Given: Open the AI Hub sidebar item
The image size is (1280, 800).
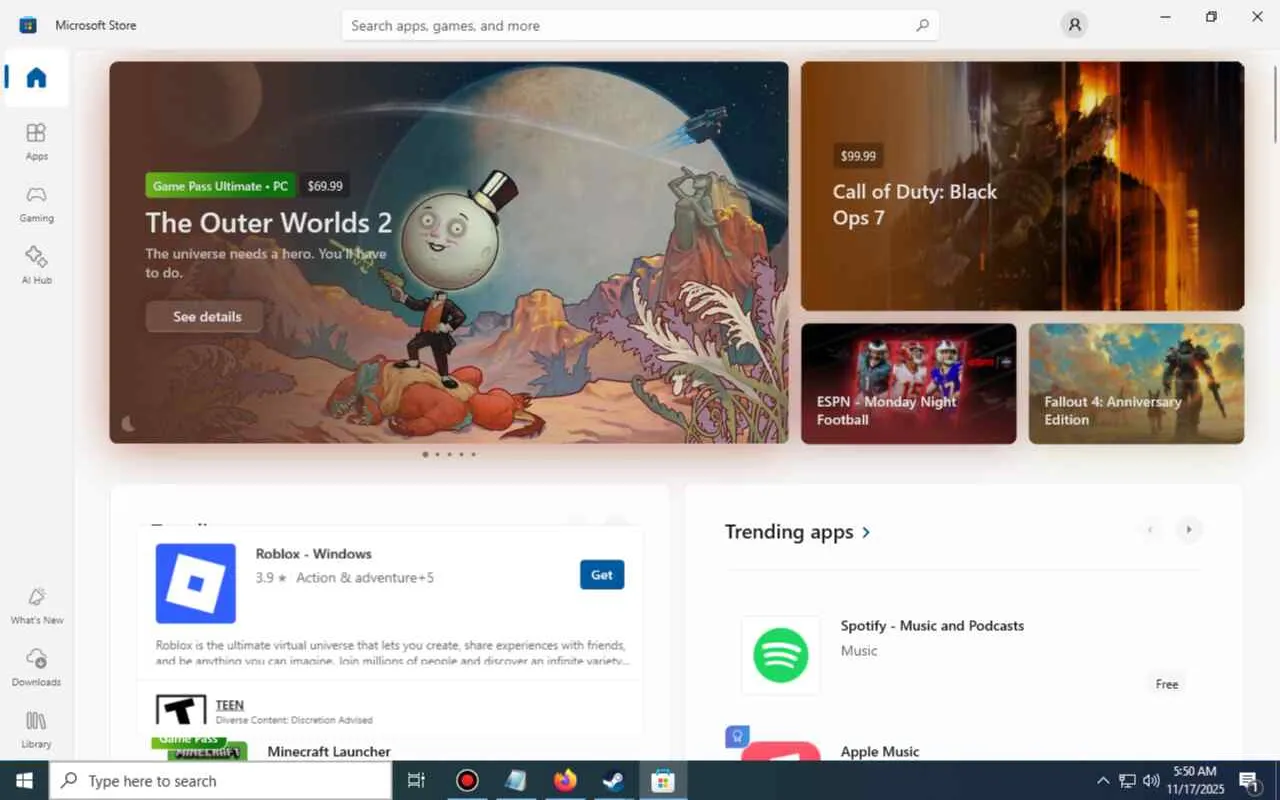Looking at the screenshot, I should point(37,265).
